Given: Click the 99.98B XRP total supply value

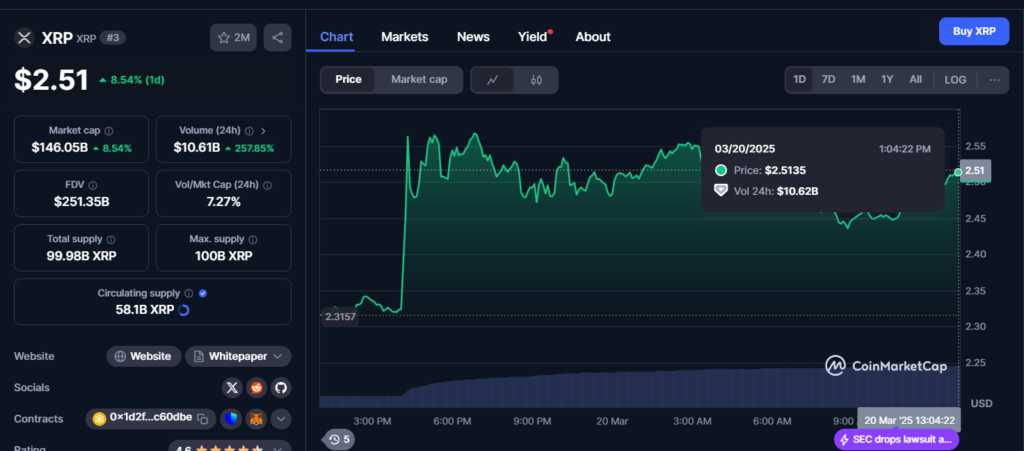Looking at the screenshot, I should (x=82, y=256).
